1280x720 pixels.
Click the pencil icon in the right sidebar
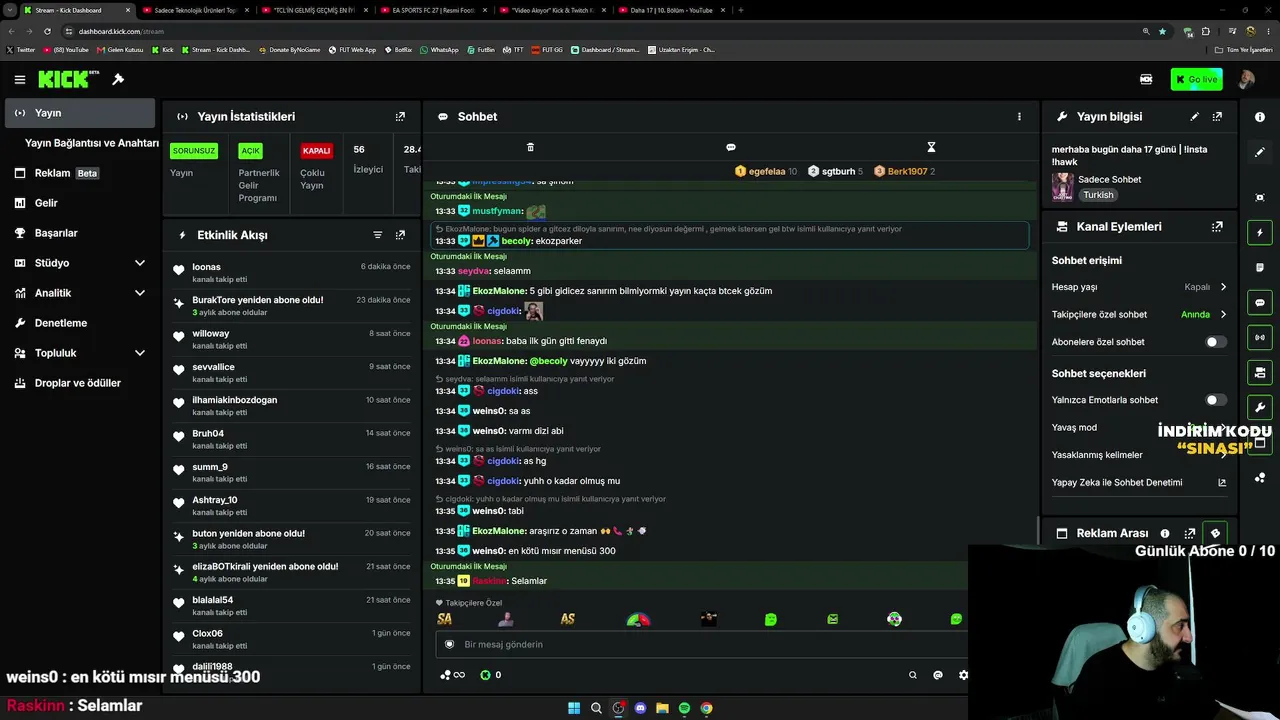[x=1260, y=152]
